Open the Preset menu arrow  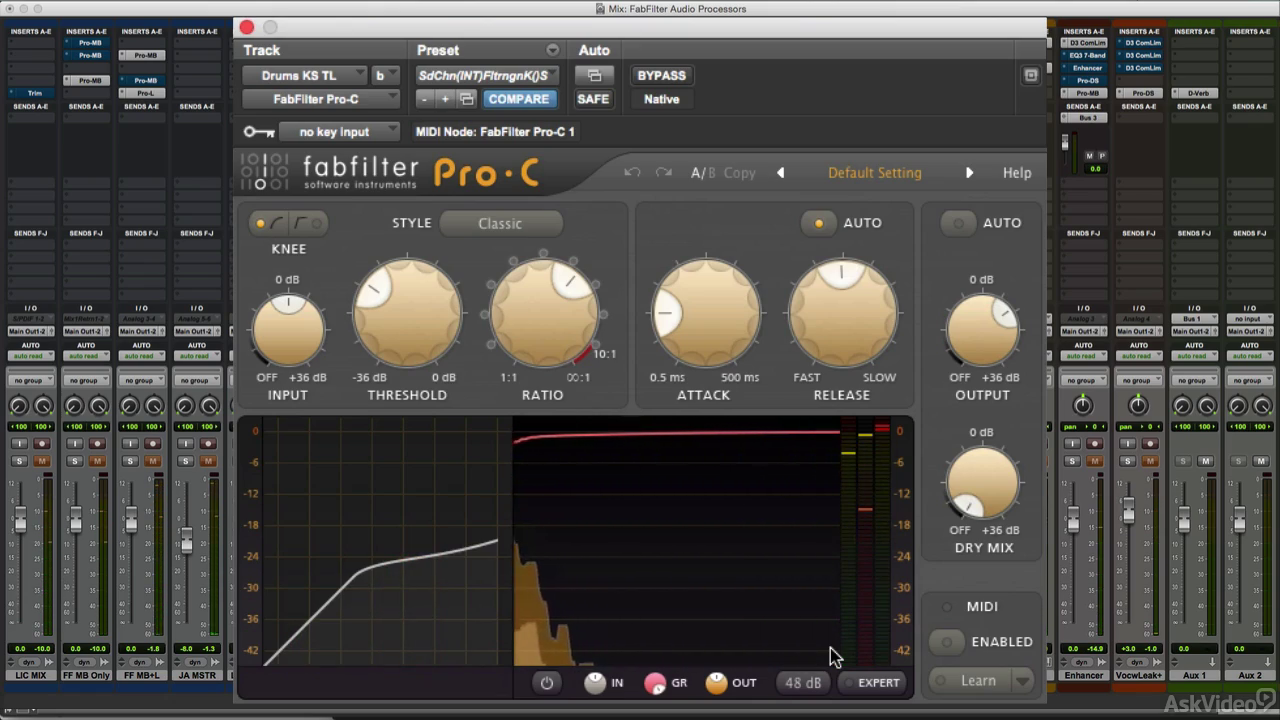click(553, 50)
